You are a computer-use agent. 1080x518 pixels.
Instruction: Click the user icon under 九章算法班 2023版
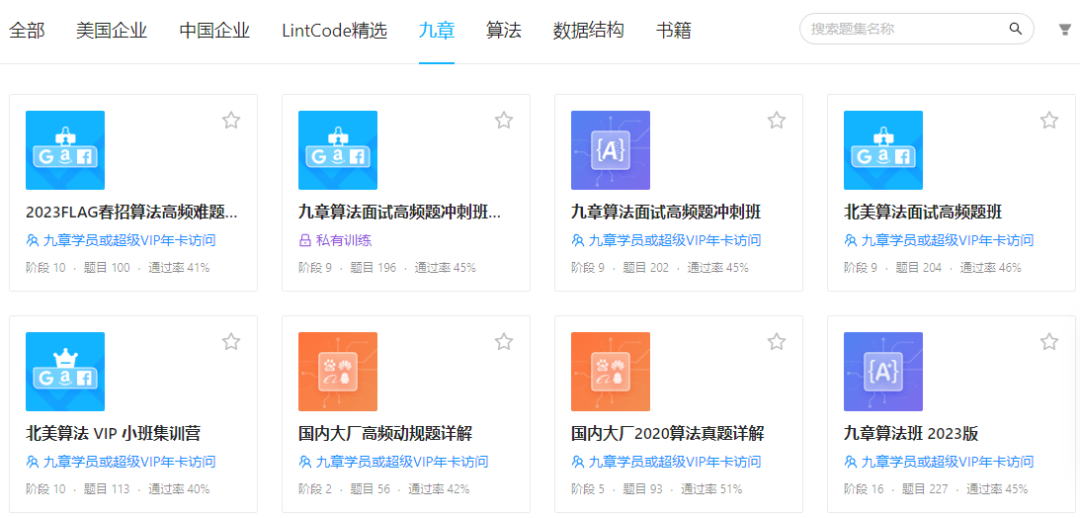pyautogui.click(x=851, y=462)
